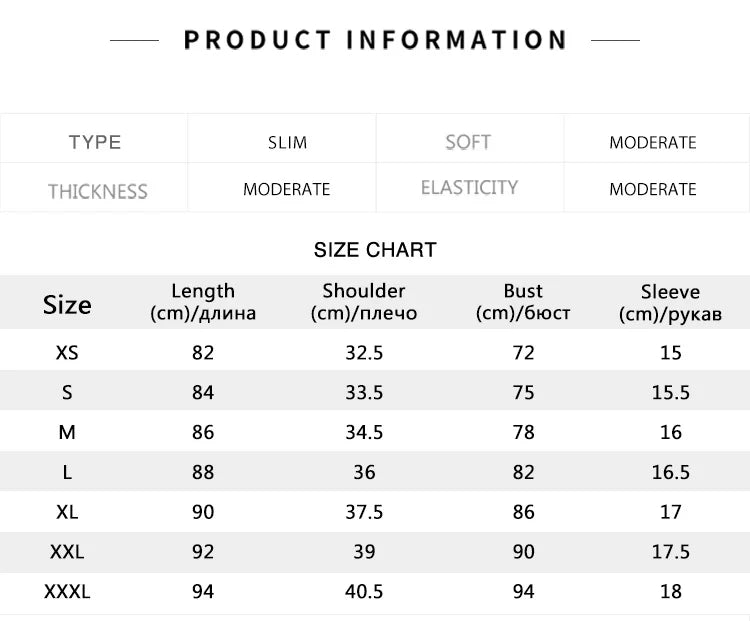Screen dimensions: 750x621
Task: Click bust value 86 in XL row
Action: click(523, 512)
